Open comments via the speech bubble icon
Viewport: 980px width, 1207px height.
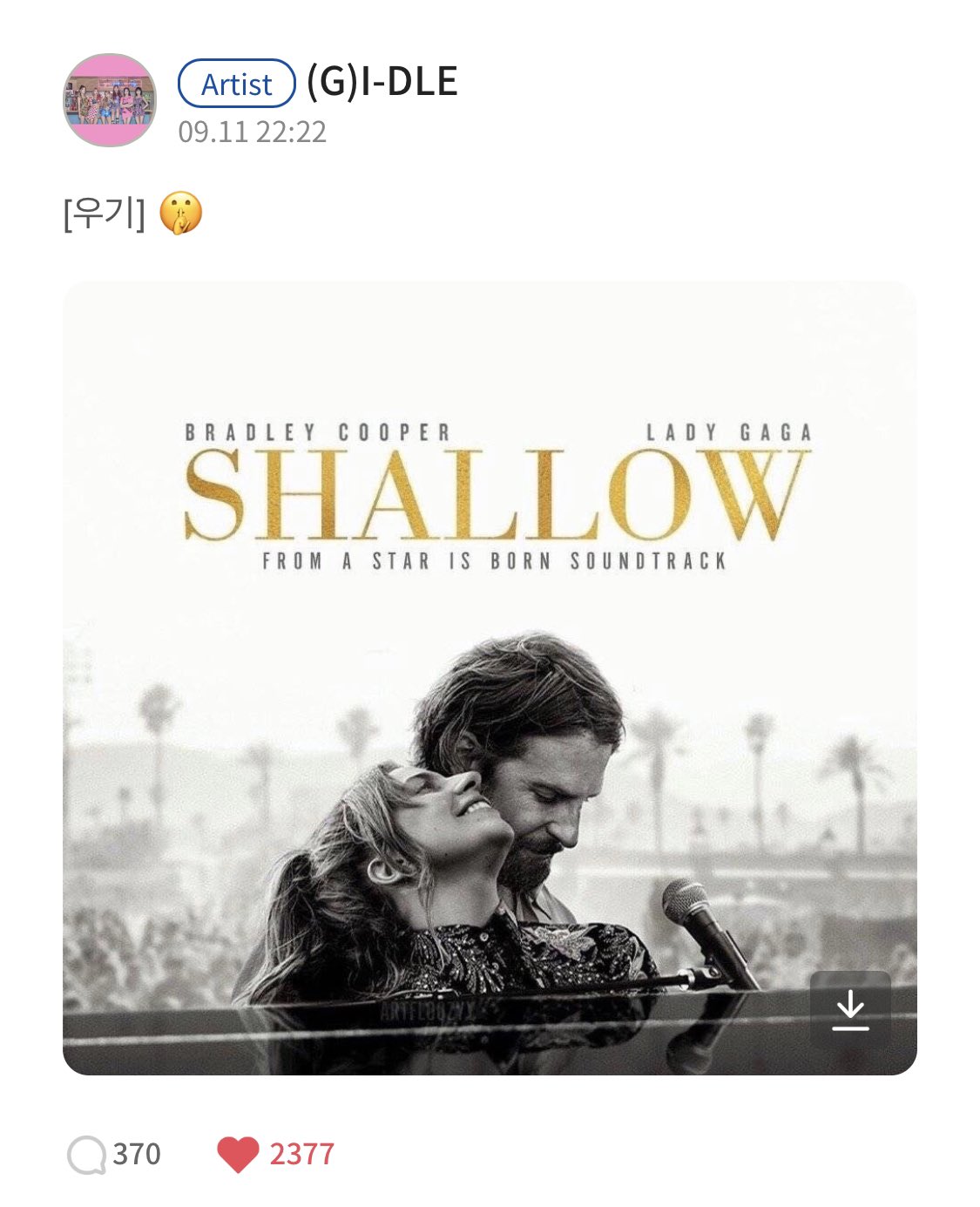pos(86,1155)
